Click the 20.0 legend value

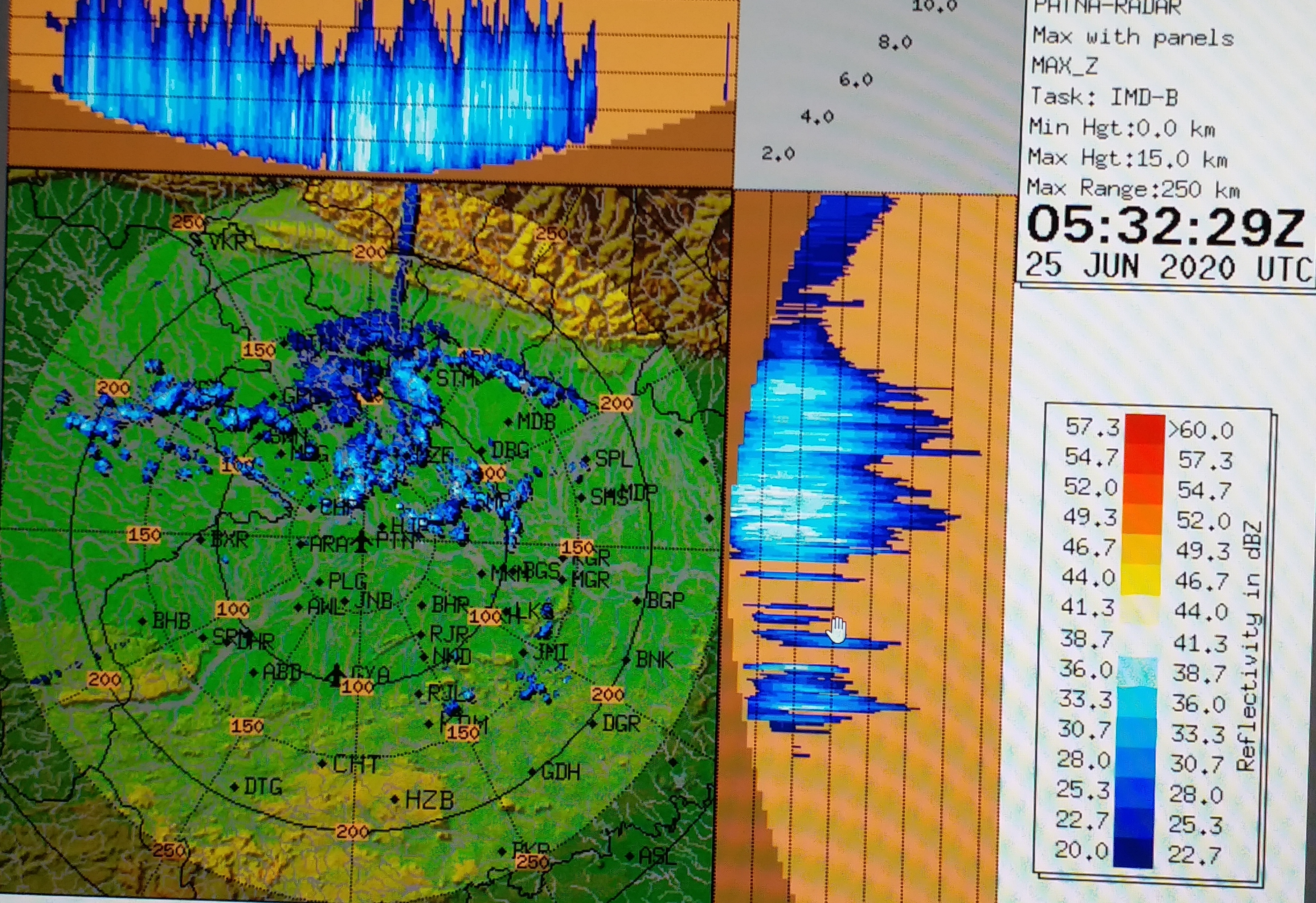1081,850
